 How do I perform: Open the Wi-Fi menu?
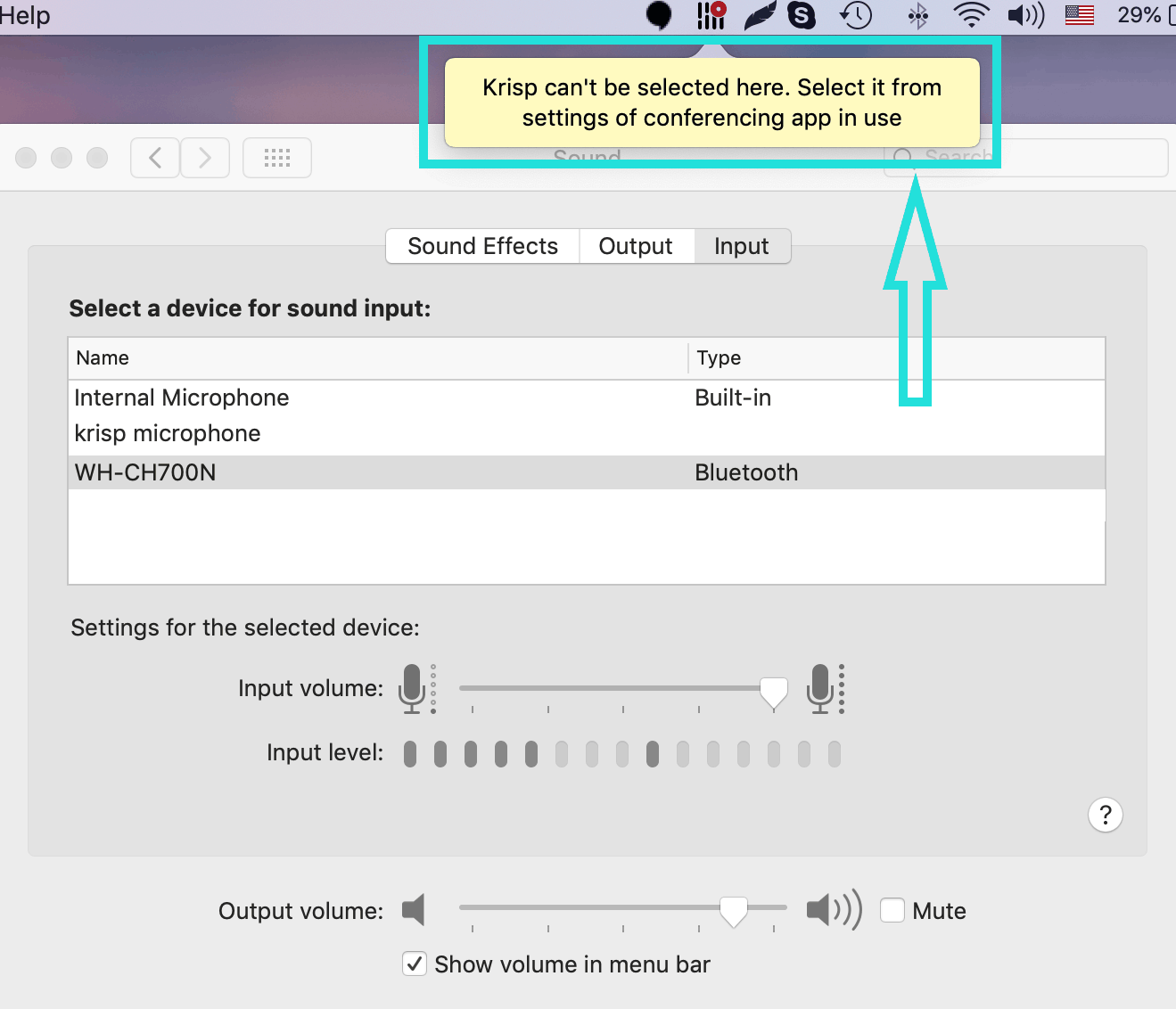coord(971,15)
